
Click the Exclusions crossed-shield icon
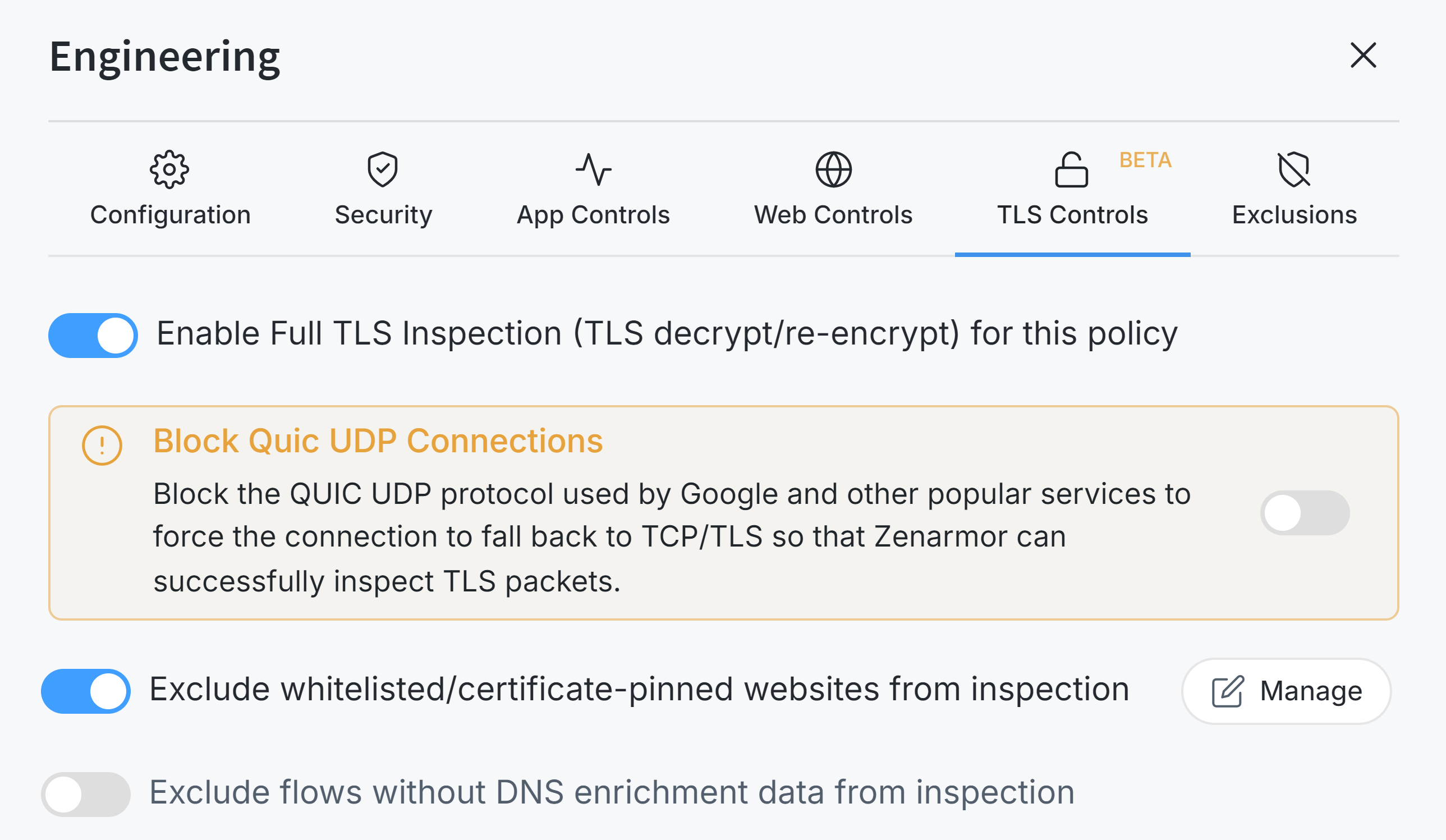(x=1293, y=169)
